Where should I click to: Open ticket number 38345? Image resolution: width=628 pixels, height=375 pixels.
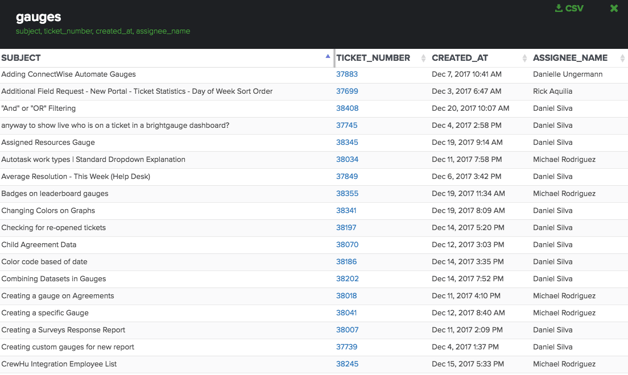point(347,143)
